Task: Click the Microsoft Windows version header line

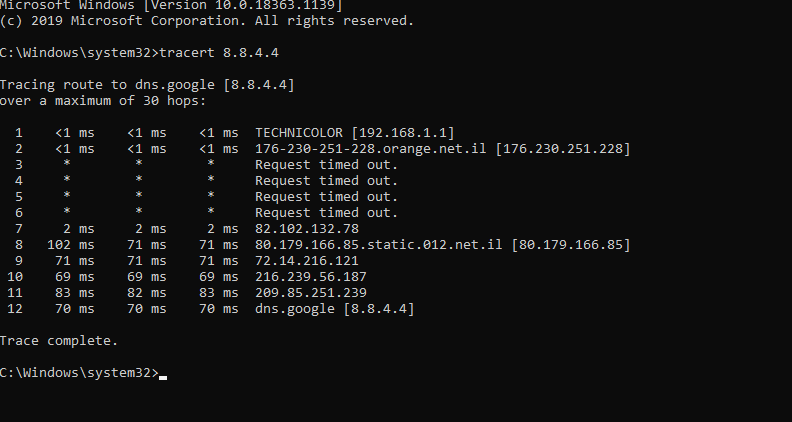Action: (171, 6)
